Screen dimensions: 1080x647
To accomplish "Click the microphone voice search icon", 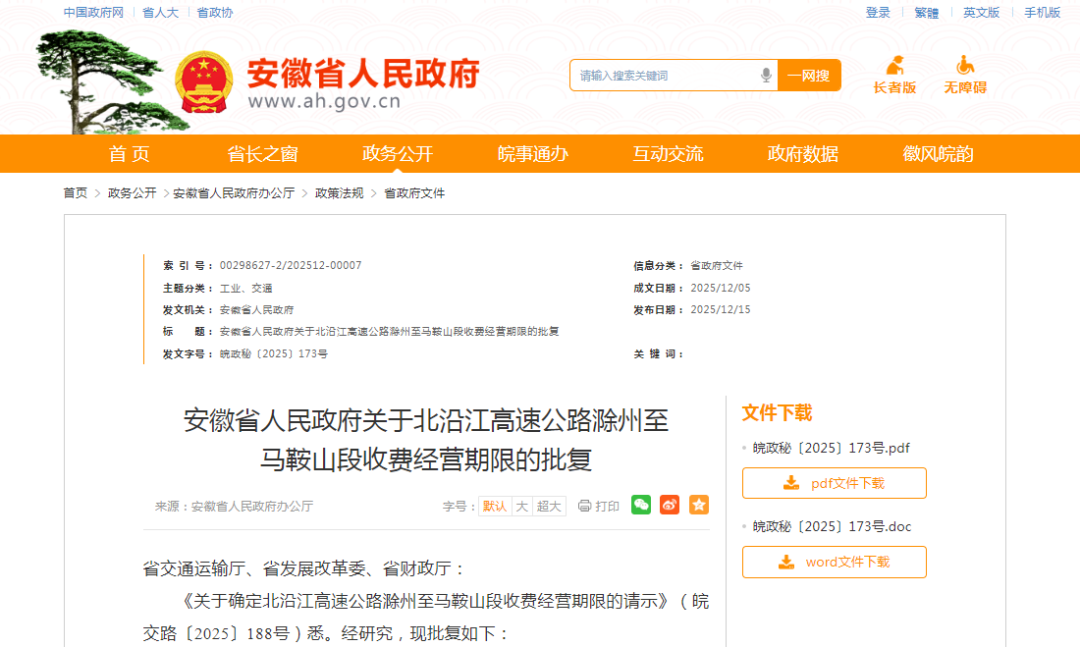I will click(x=766, y=75).
